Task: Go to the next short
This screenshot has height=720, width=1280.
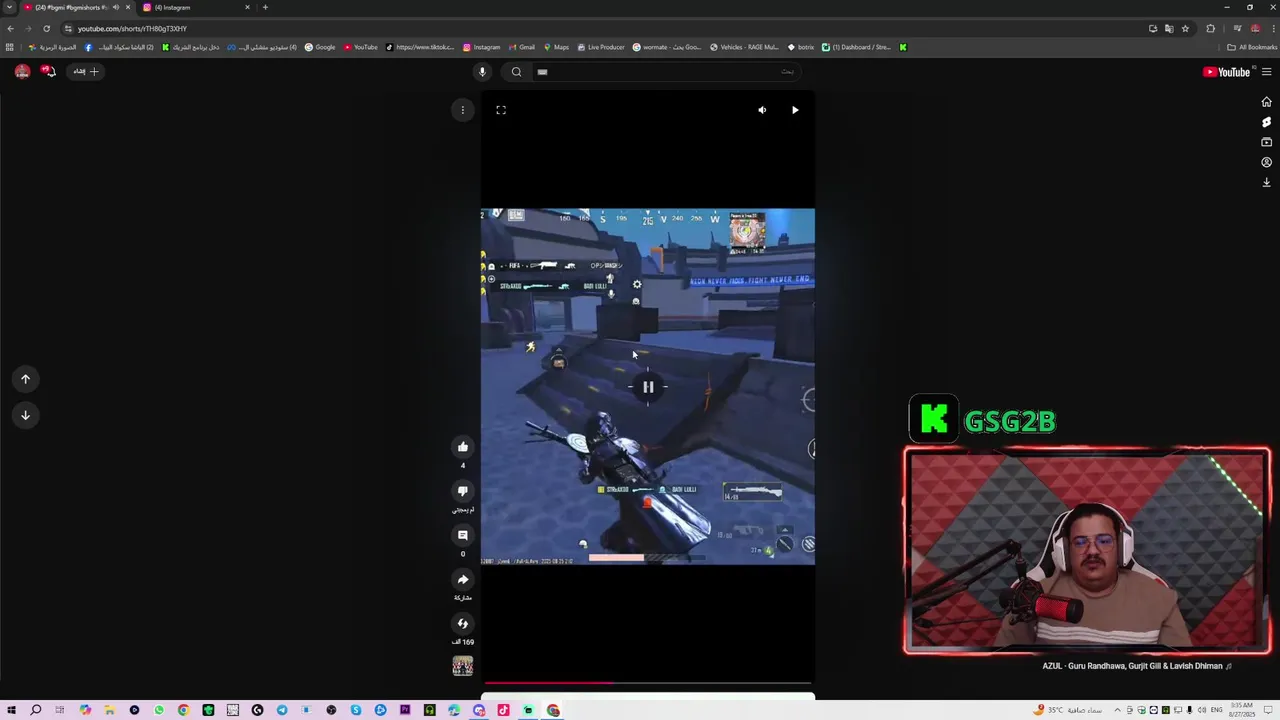Action: point(26,415)
